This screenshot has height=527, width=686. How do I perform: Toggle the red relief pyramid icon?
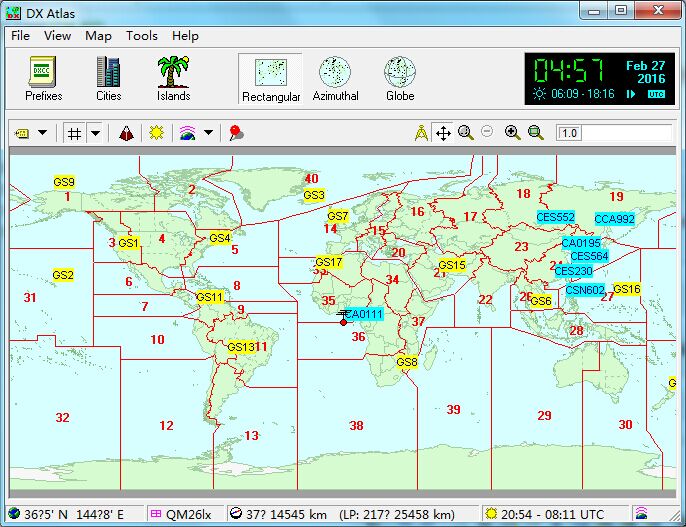point(126,133)
